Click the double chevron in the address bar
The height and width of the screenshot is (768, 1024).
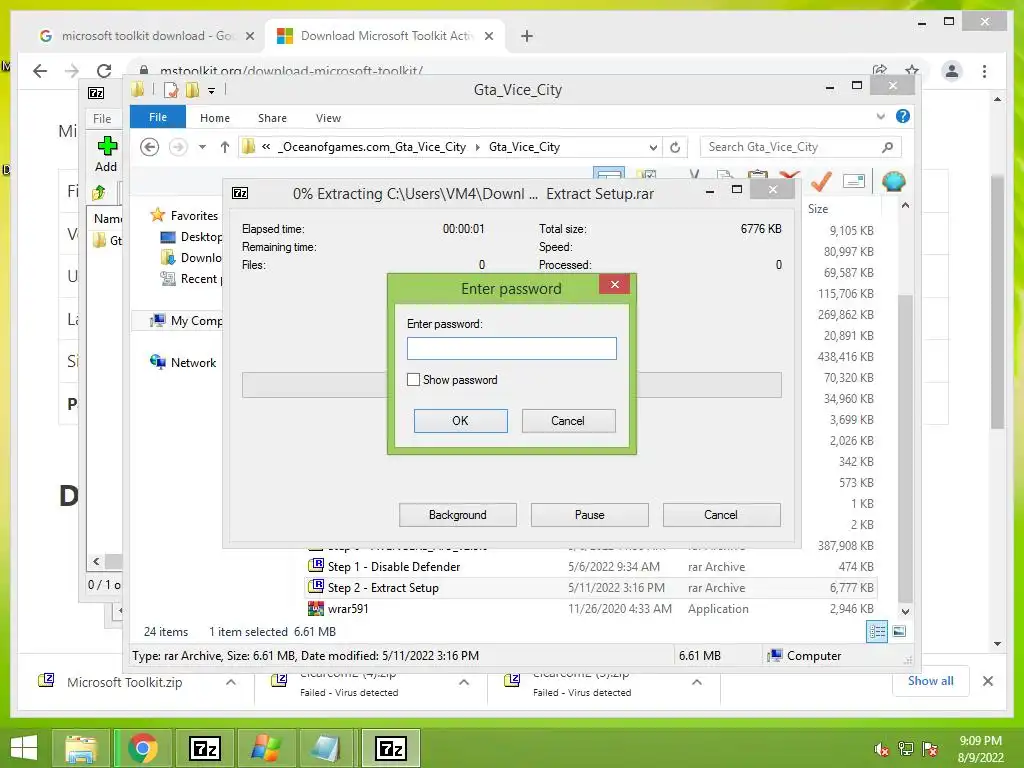(x=266, y=147)
